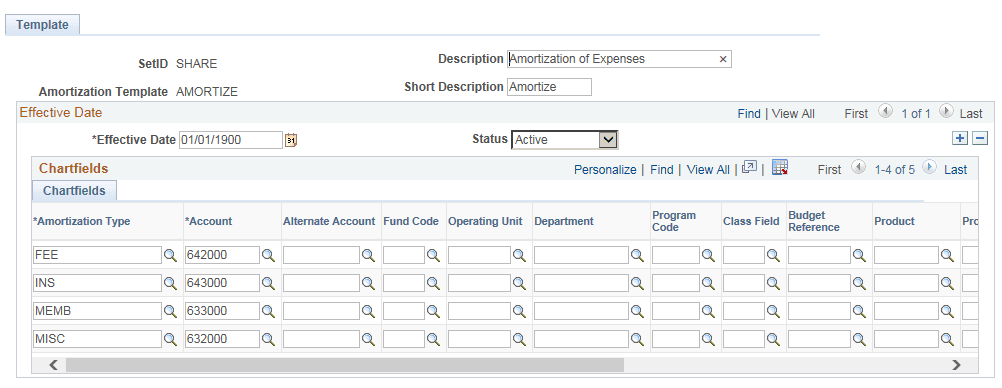Click the horizontal scrollbar thumb
Screen dimensions: 1002x388
coord(344,365)
